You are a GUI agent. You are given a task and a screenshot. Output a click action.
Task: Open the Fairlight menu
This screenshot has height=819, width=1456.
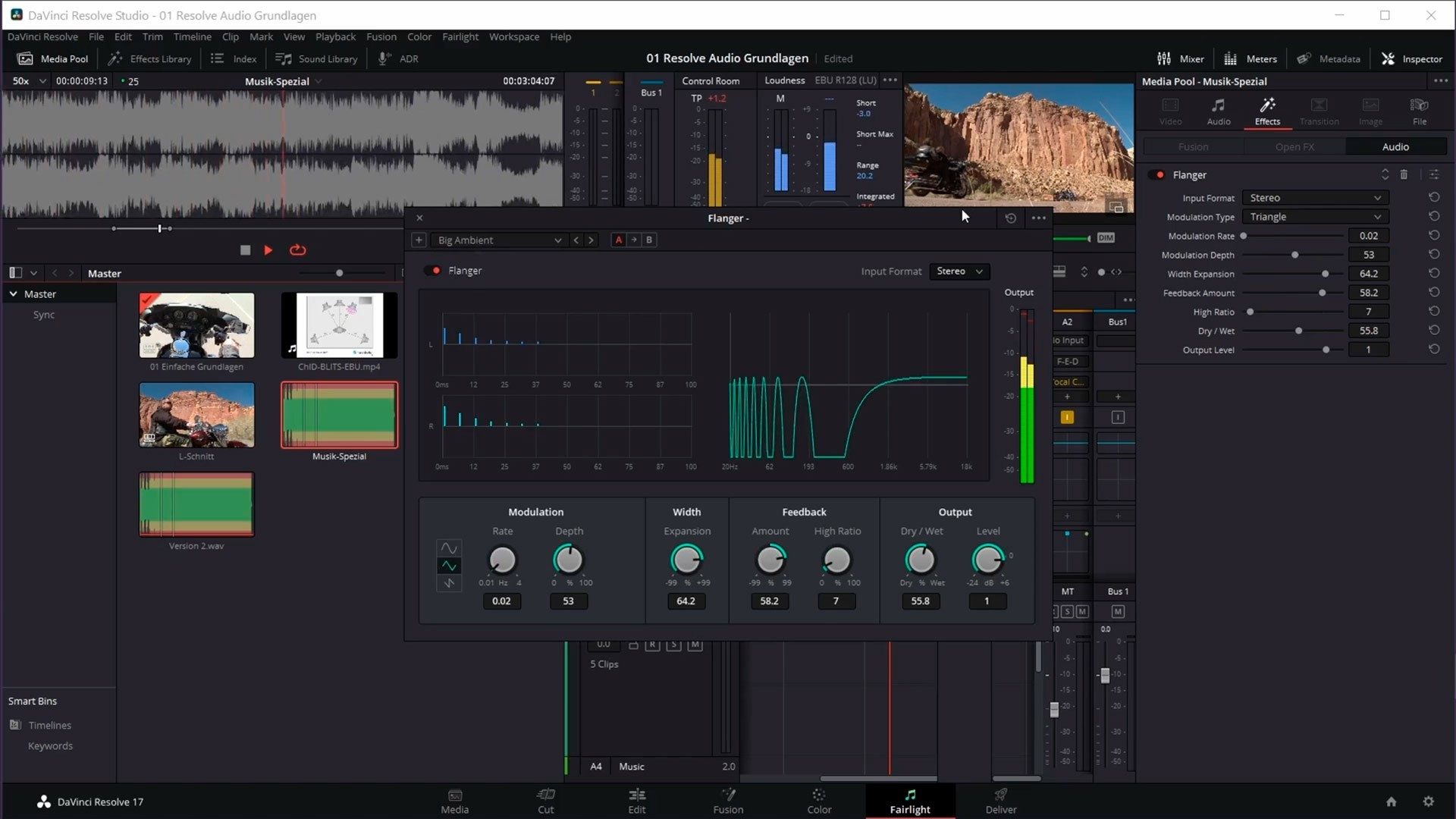[x=460, y=36]
